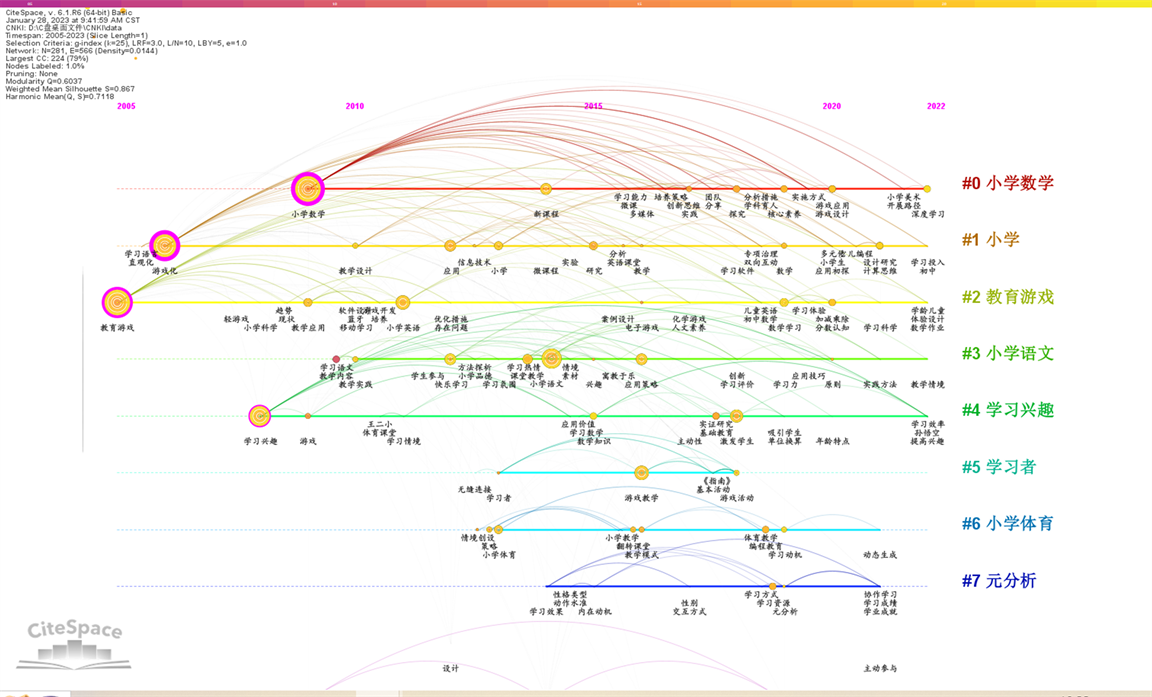Select cluster label #6 小学体育

tap(1007, 524)
